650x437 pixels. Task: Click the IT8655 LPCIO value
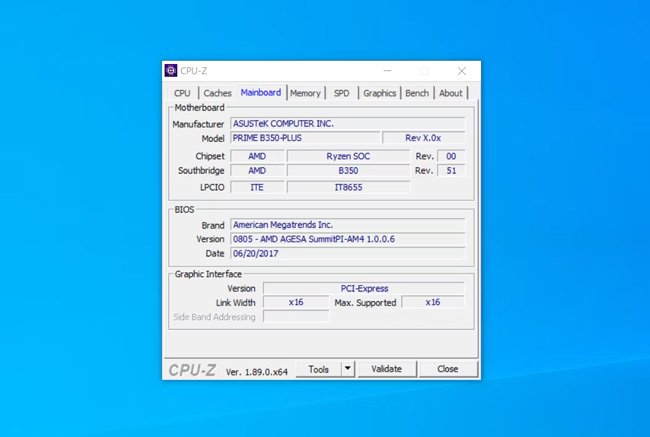(x=348, y=187)
